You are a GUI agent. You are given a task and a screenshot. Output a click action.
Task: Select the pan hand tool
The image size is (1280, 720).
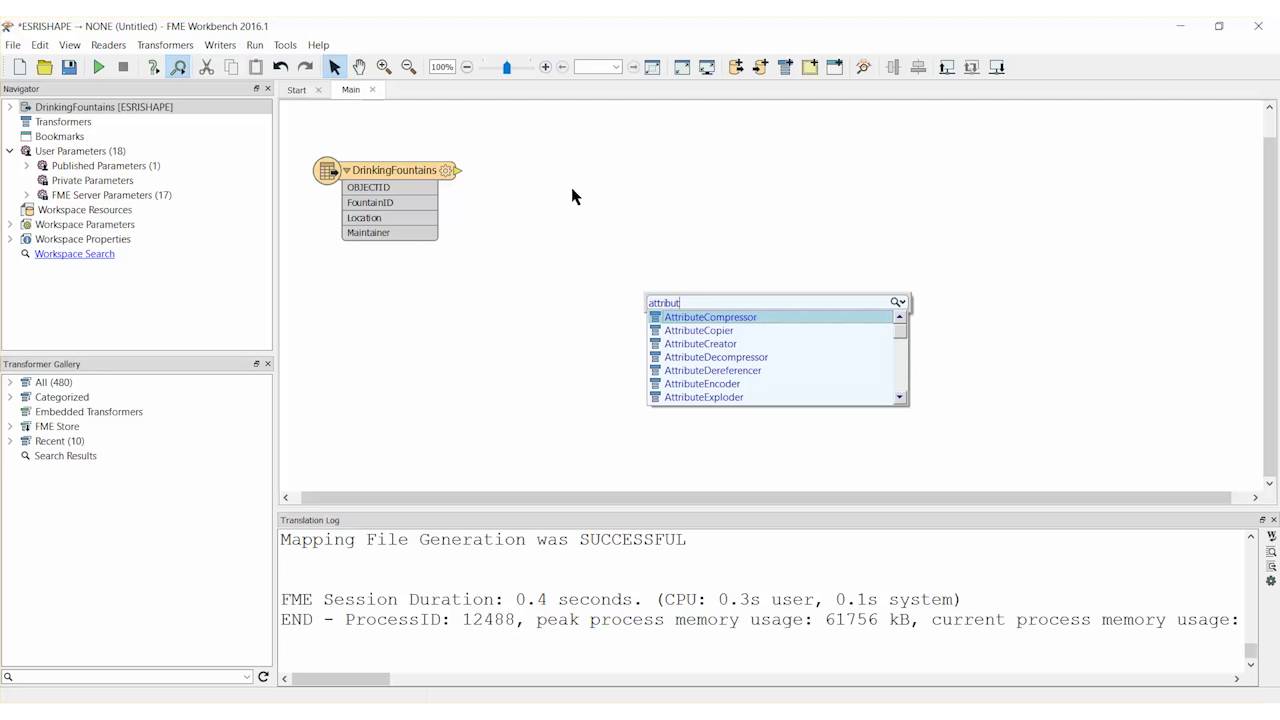[359, 67]
